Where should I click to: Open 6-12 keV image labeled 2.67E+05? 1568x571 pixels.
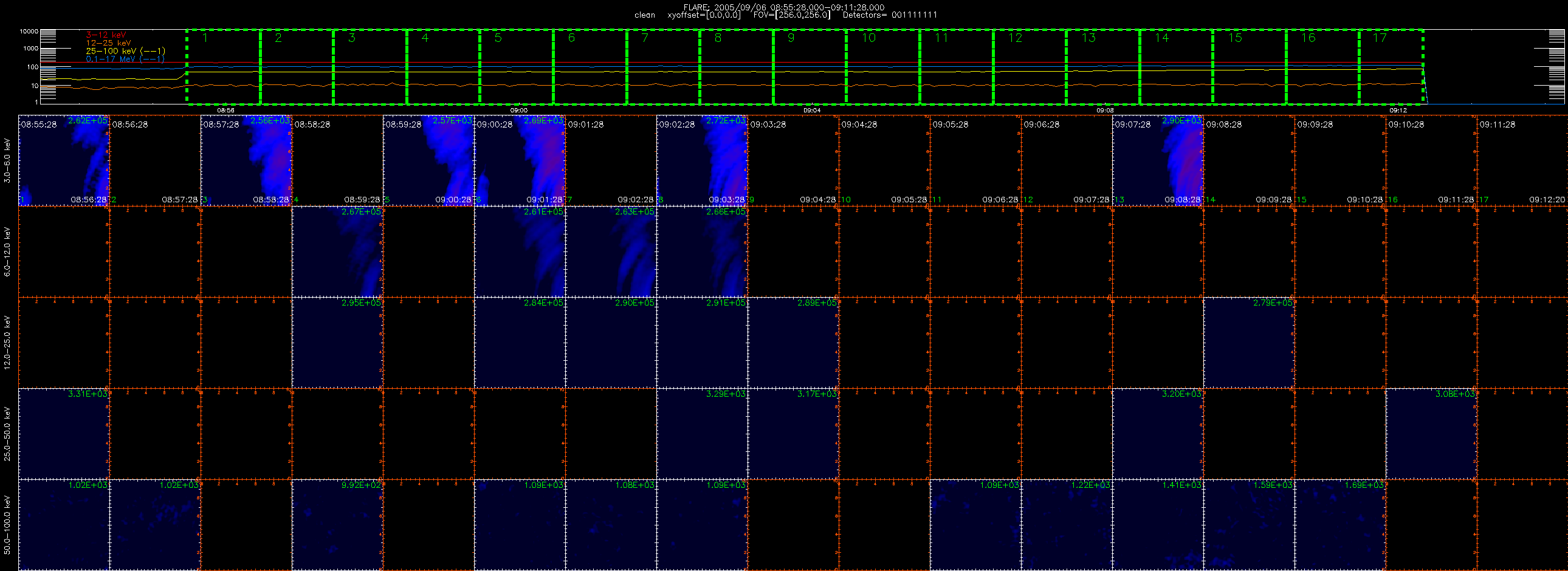pyautogui.click(x=337, y=251)
